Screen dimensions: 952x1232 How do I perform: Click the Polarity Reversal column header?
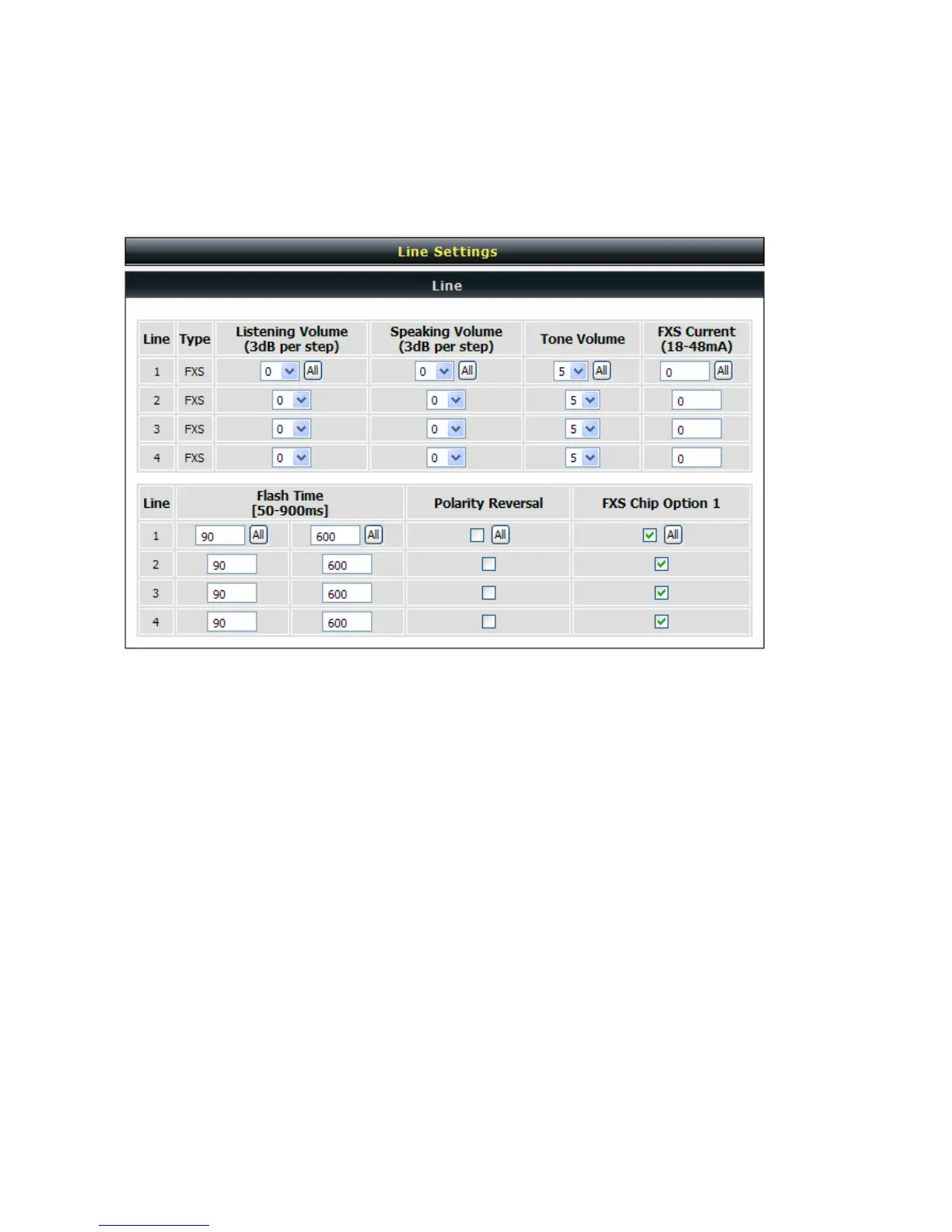(x=488, y=503)
